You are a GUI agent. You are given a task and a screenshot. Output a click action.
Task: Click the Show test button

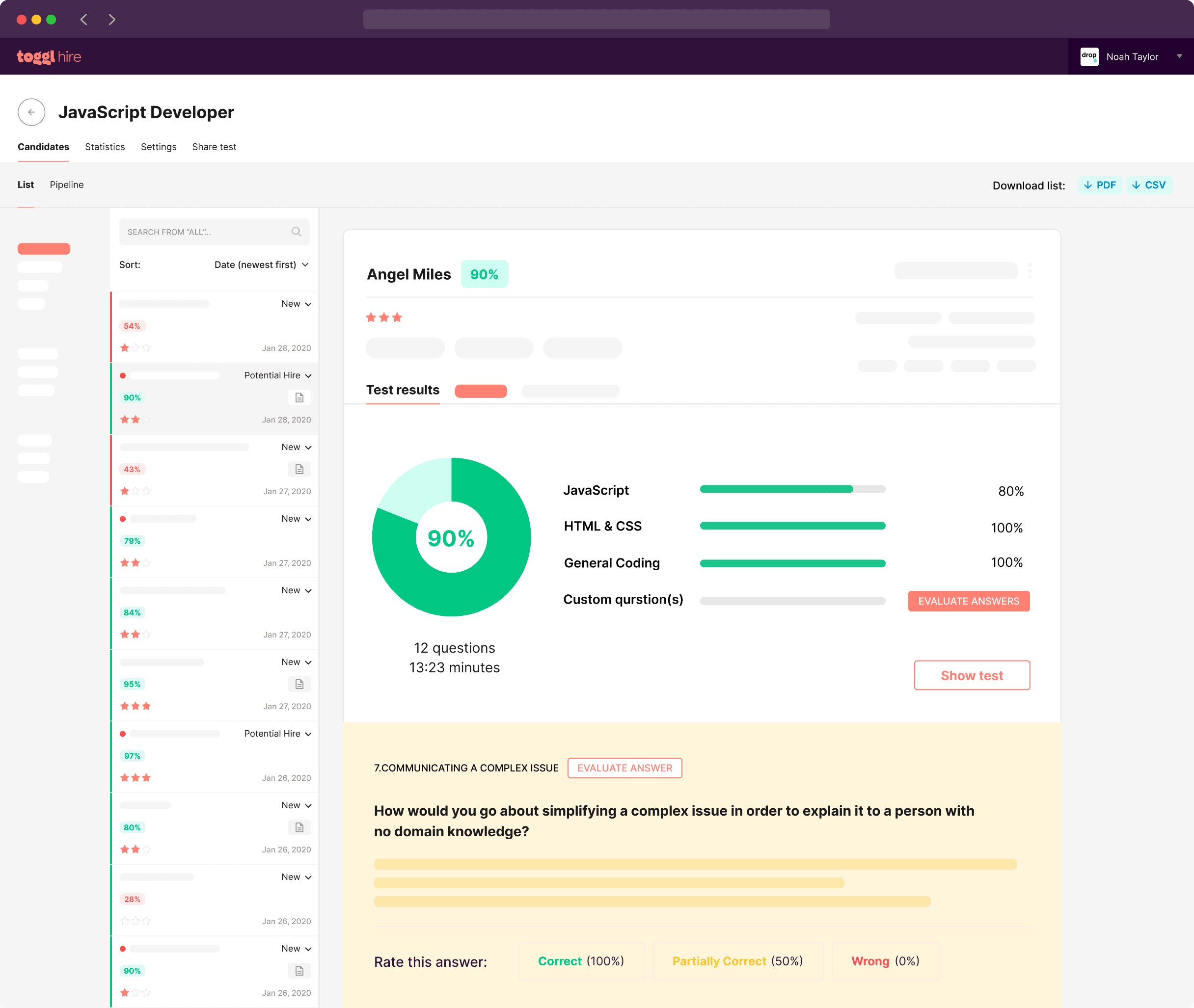[972, 674]
